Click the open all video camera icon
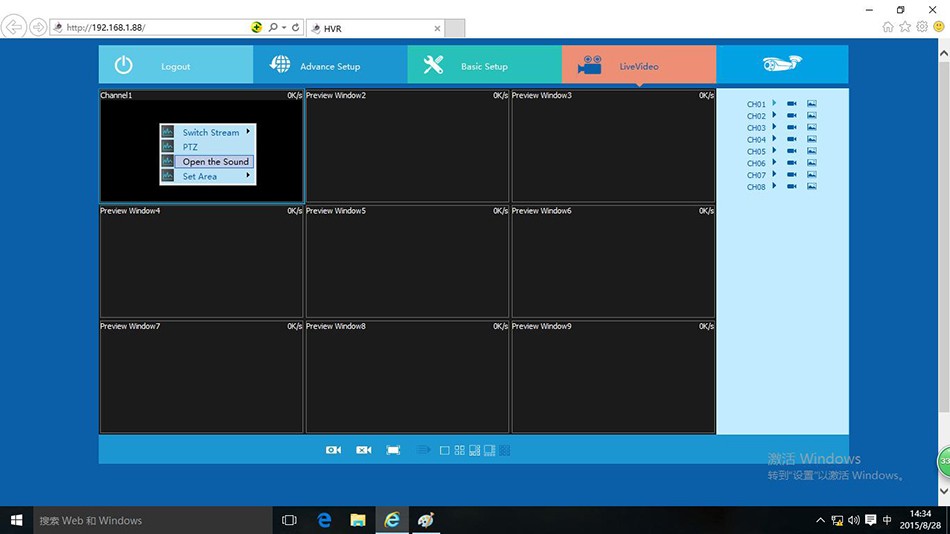 point(333,450)
